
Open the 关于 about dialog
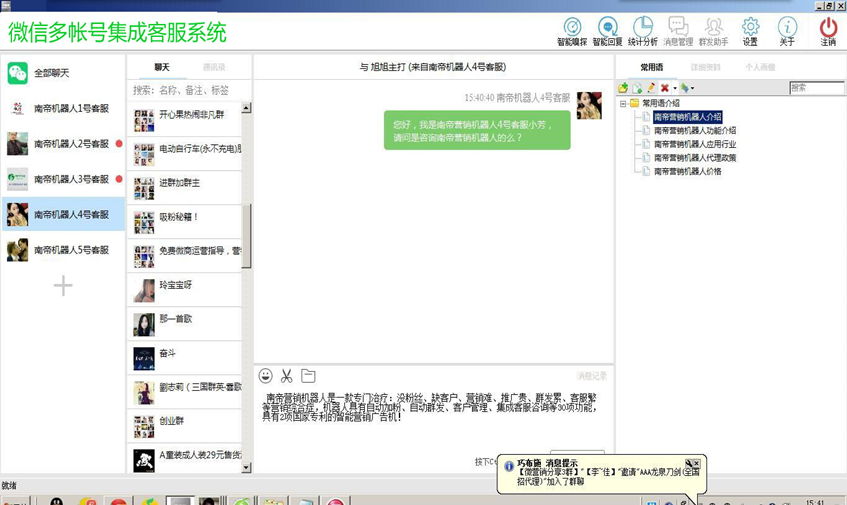787,31
